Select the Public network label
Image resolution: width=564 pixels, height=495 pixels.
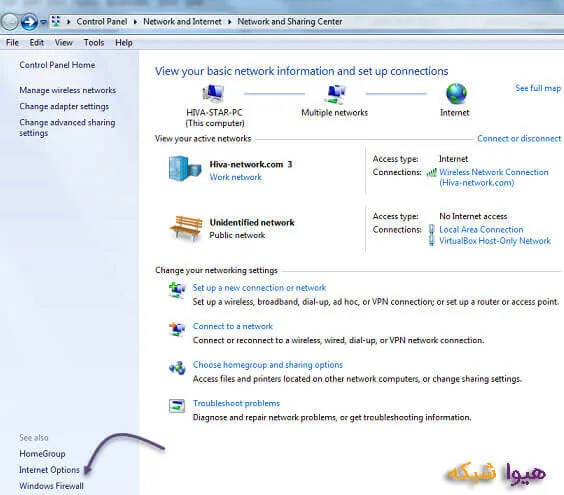click(x=237, y=235)
